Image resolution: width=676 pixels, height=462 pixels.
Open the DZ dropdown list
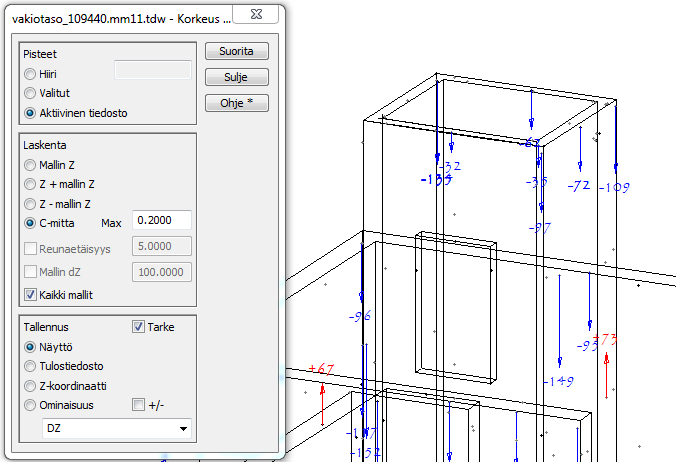point(117,429)
